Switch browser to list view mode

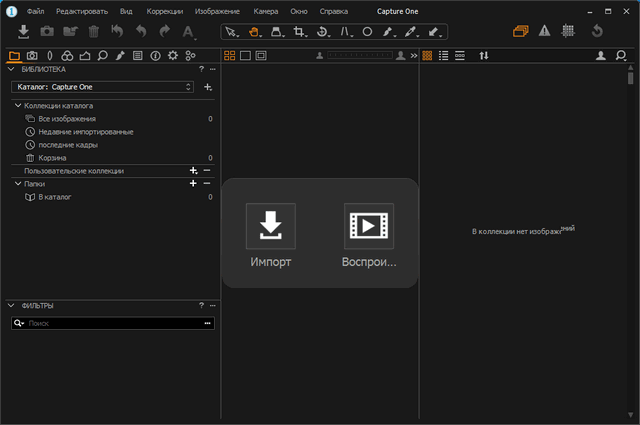pos(444,55)
